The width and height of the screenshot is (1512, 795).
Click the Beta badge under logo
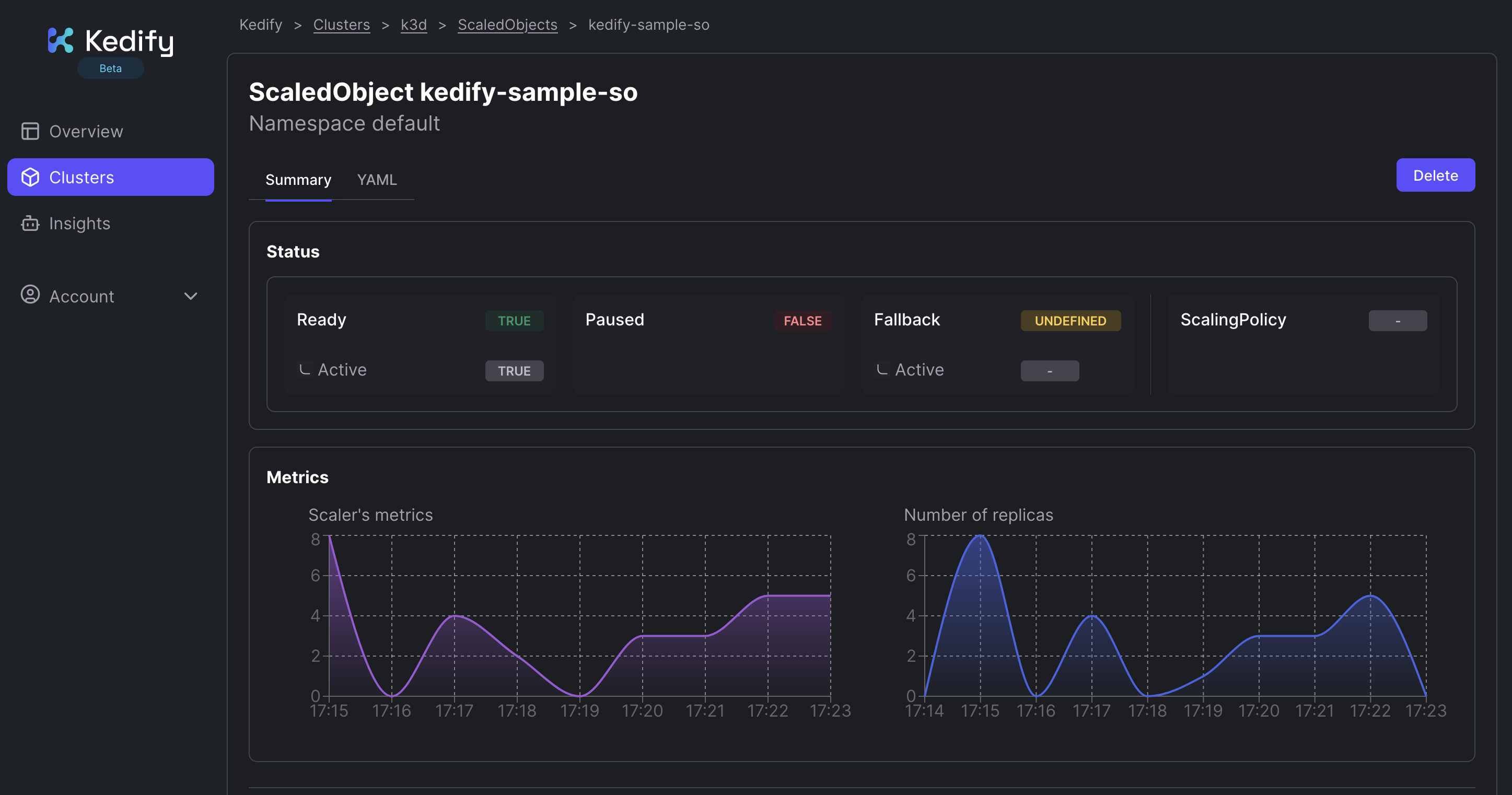coord(110,68)
